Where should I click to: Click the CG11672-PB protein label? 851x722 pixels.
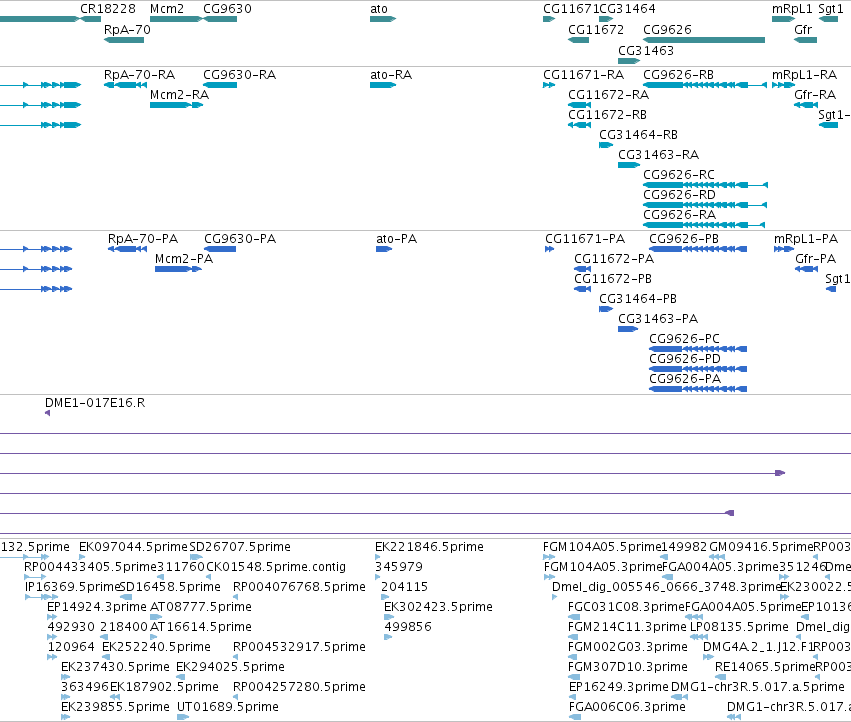pyautogui.click(x=613, y=279)
